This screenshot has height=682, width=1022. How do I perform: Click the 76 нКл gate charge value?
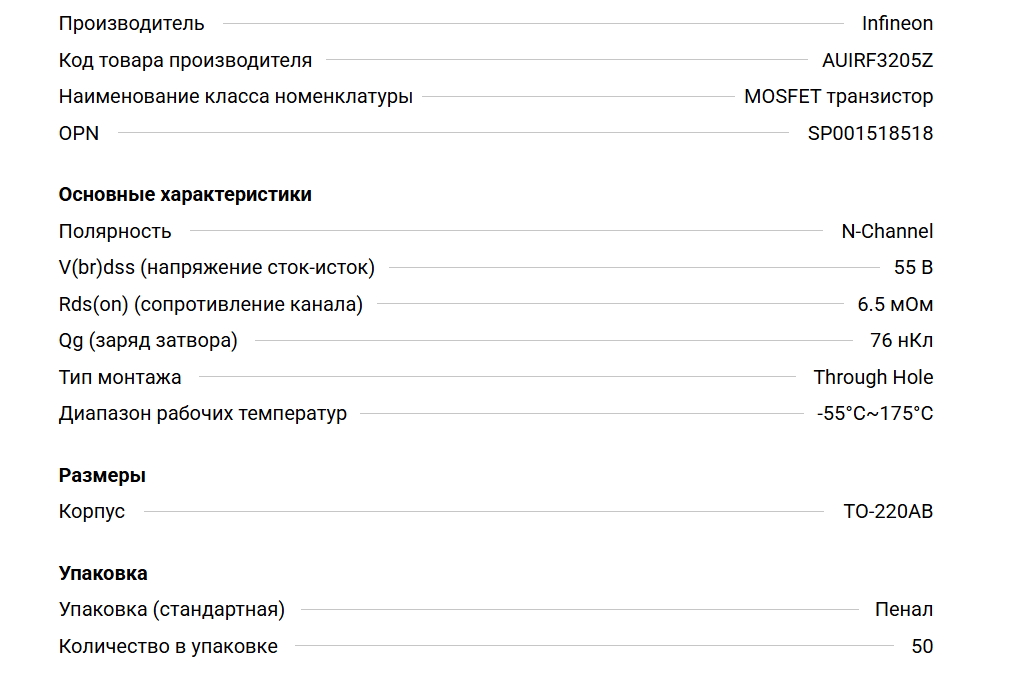[901, 340]
